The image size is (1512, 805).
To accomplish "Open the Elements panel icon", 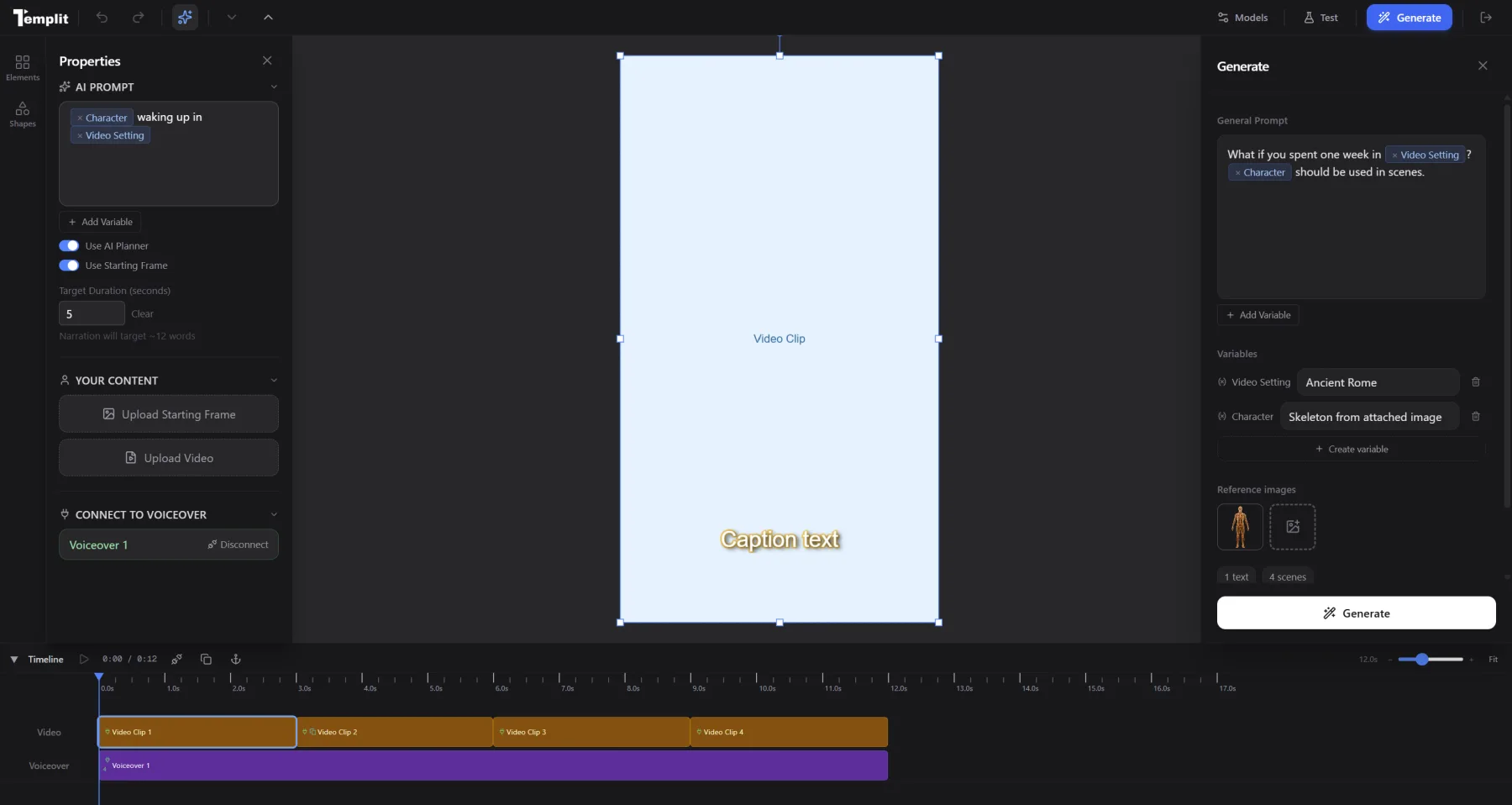I will pyautogui.click(x=23, y=67).
